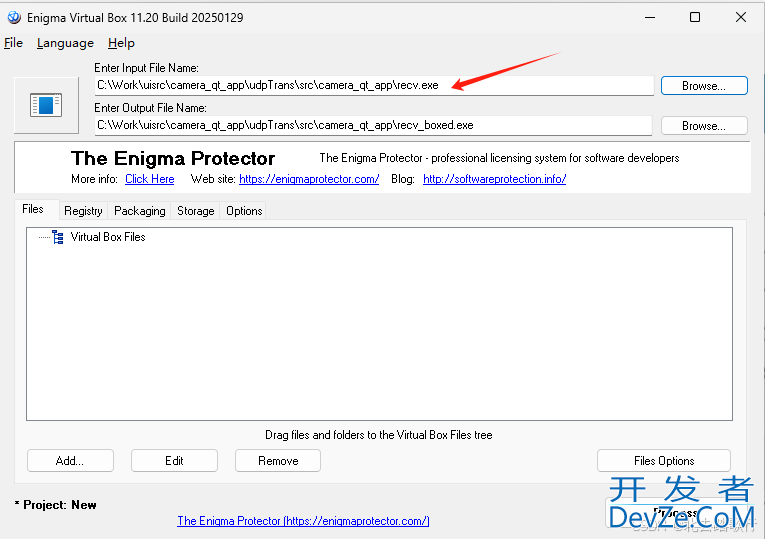Click the Add... button

click(x=70, y=461)
